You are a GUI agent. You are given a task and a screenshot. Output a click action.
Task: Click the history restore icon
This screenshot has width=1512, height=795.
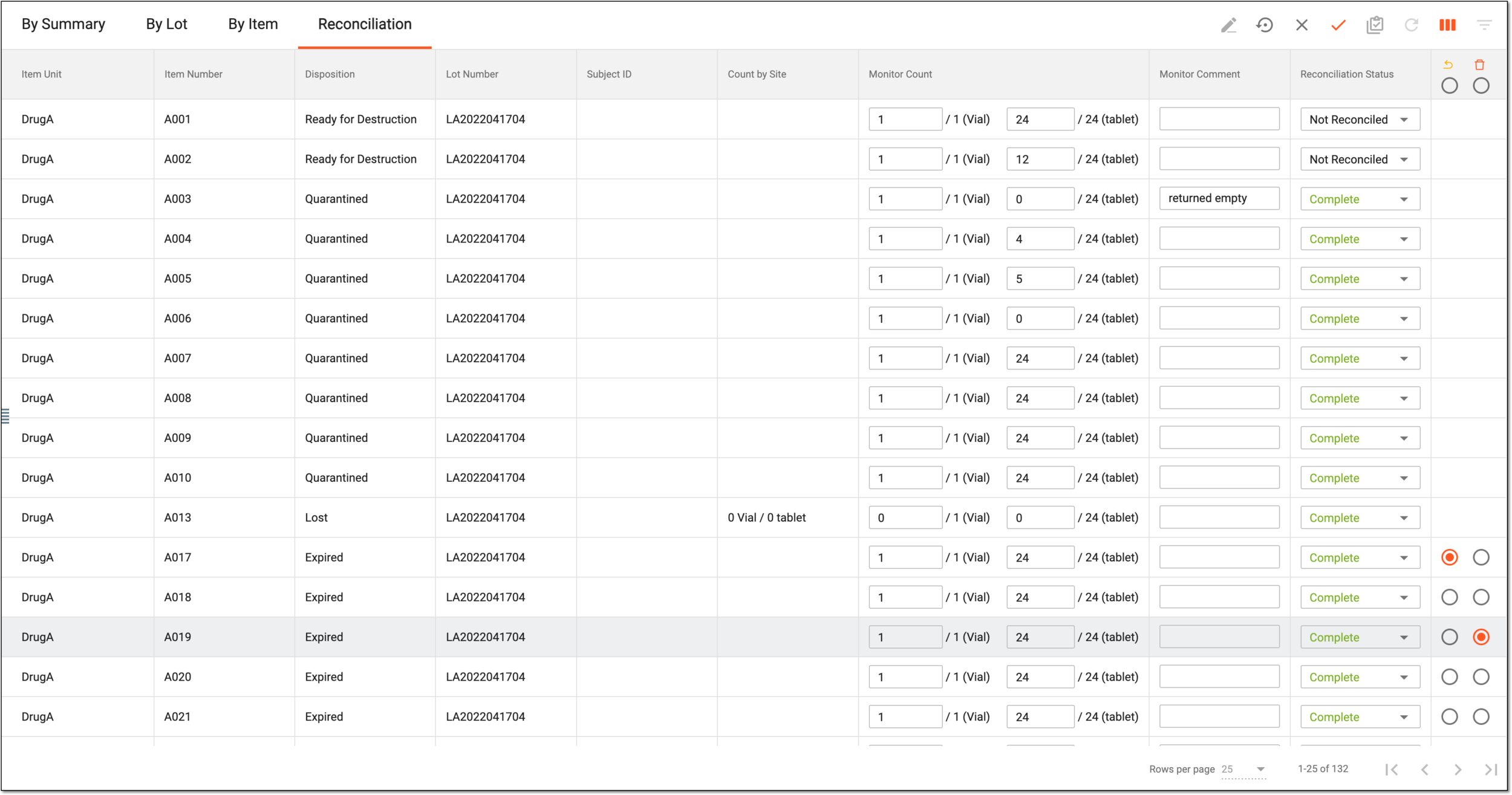1265,25
